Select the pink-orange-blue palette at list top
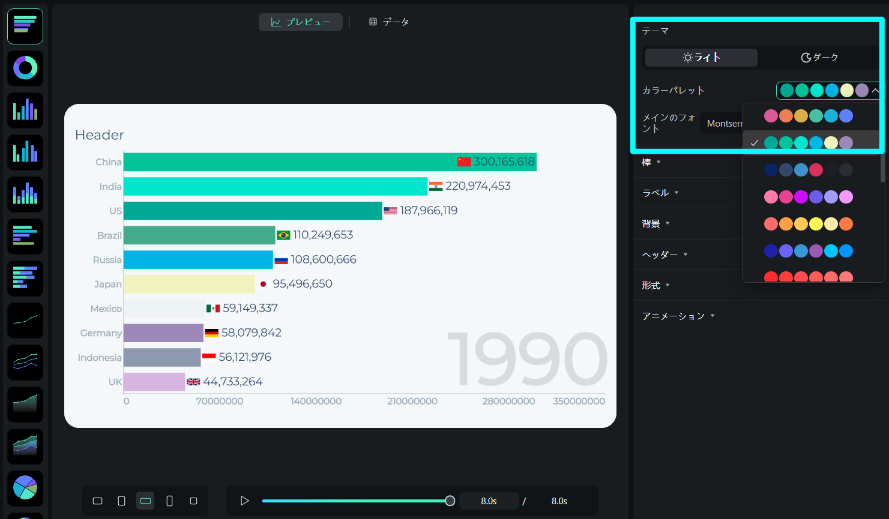This screenshot has height=519, width=889. [x=808, y=116]
